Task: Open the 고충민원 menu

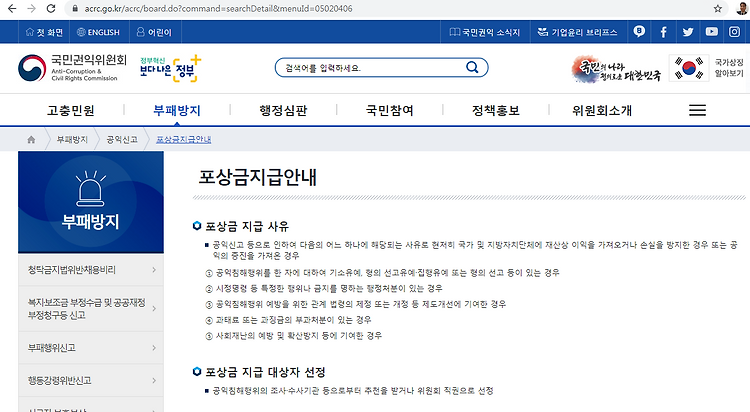Action: click(70, 111)
